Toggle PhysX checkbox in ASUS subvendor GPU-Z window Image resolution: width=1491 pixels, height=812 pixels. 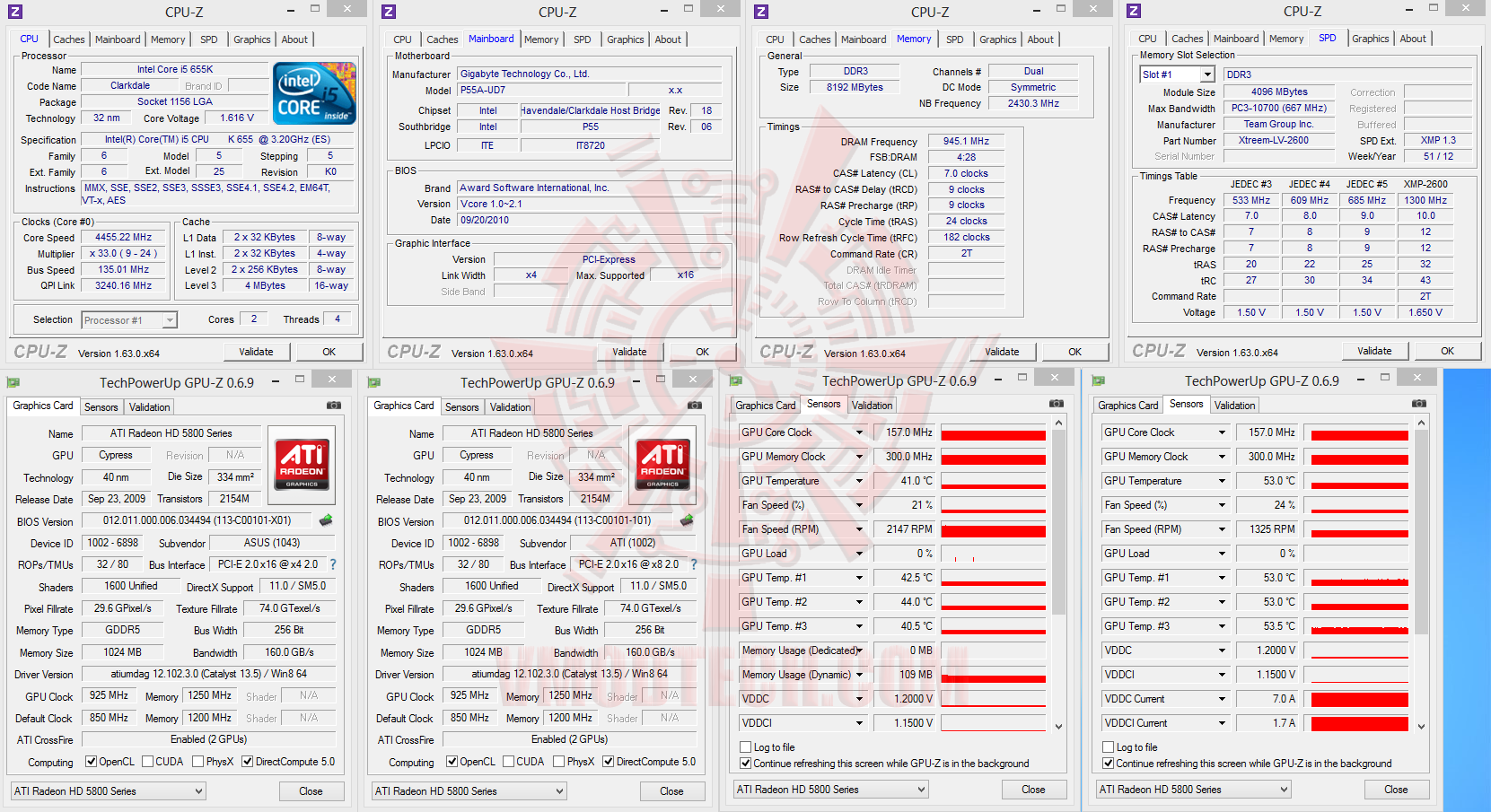click(198, 762)
